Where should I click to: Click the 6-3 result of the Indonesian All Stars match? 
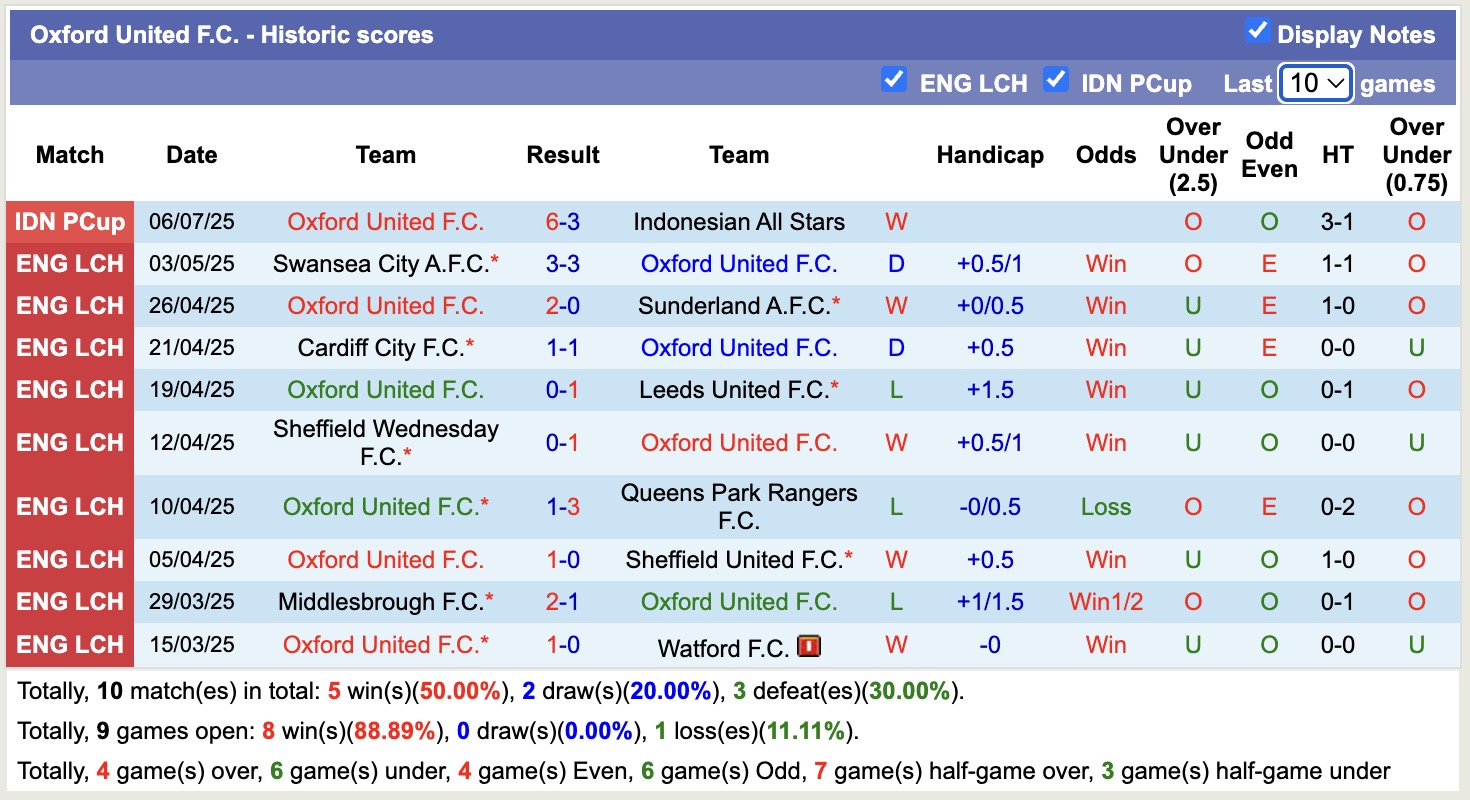tap(563, 222)
